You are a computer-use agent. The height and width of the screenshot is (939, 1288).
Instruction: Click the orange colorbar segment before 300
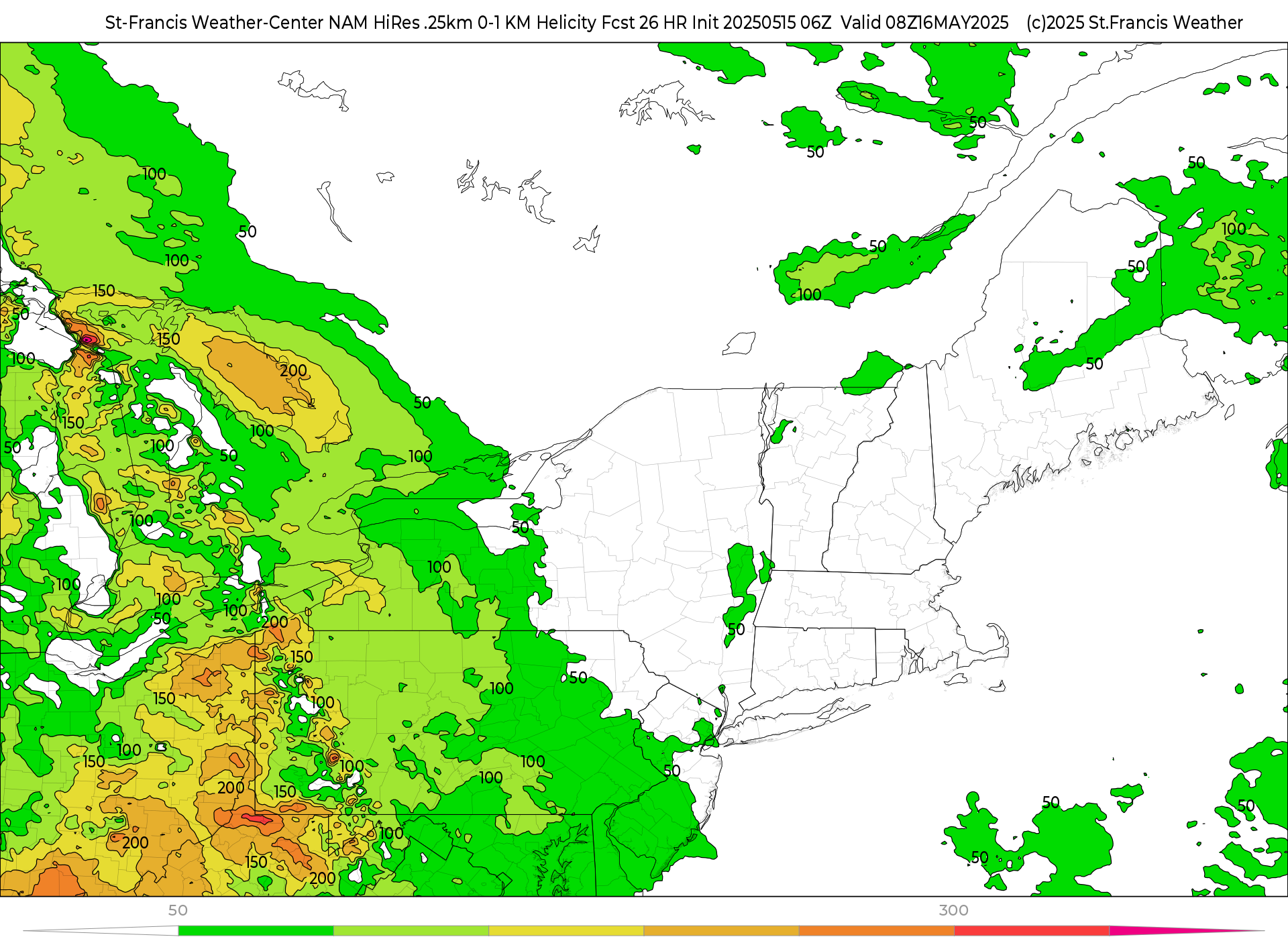(x=876, y=931)
